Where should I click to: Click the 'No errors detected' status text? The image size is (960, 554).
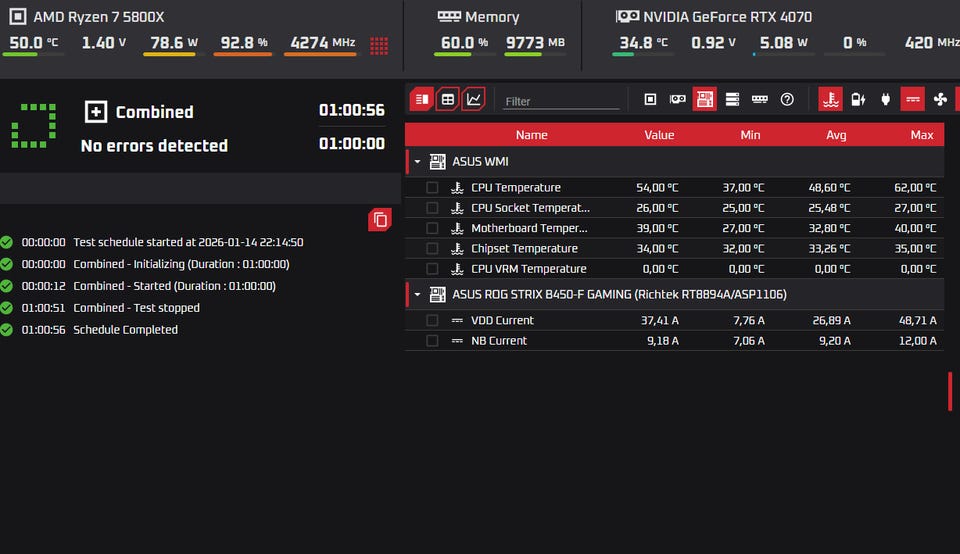coord(154,146)
